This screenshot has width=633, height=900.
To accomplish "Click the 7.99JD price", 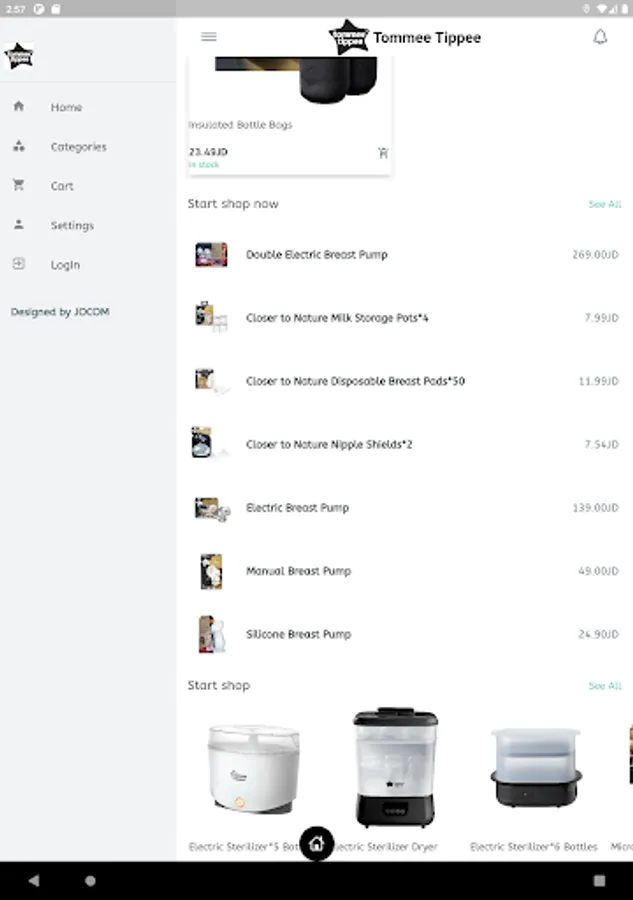I will point(601,318).
